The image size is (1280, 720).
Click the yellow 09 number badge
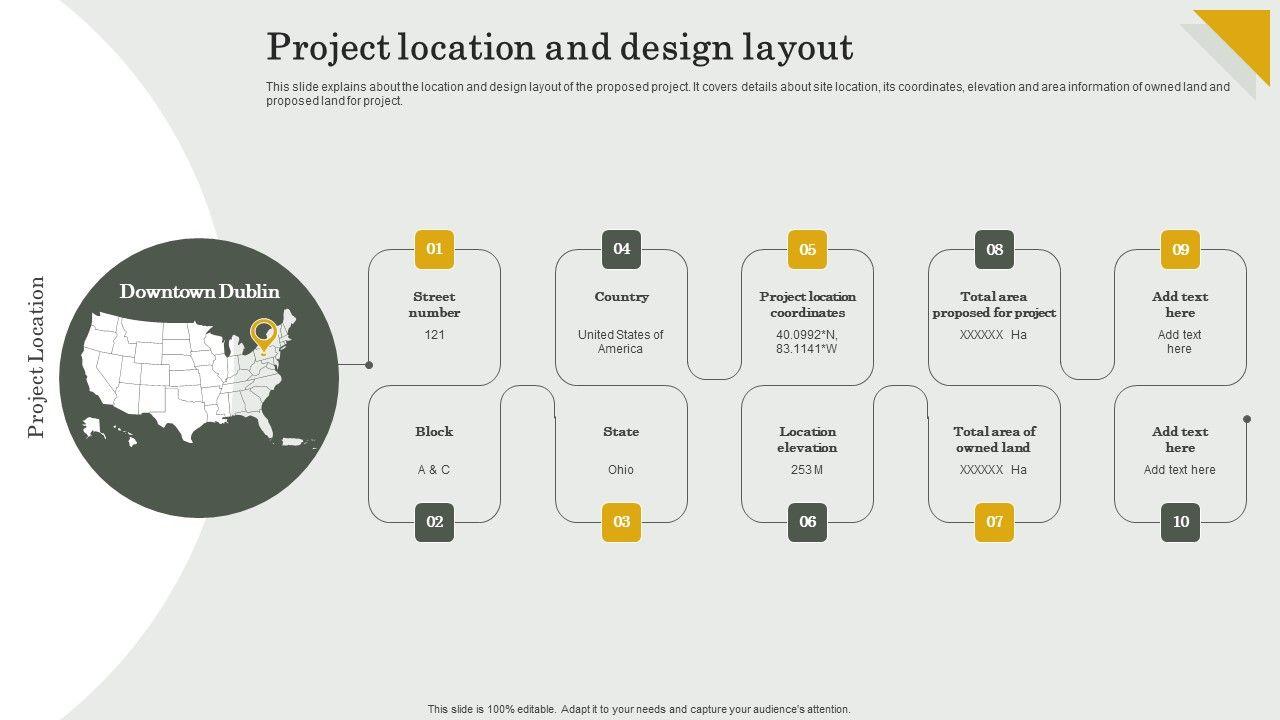pos(1180,249)
